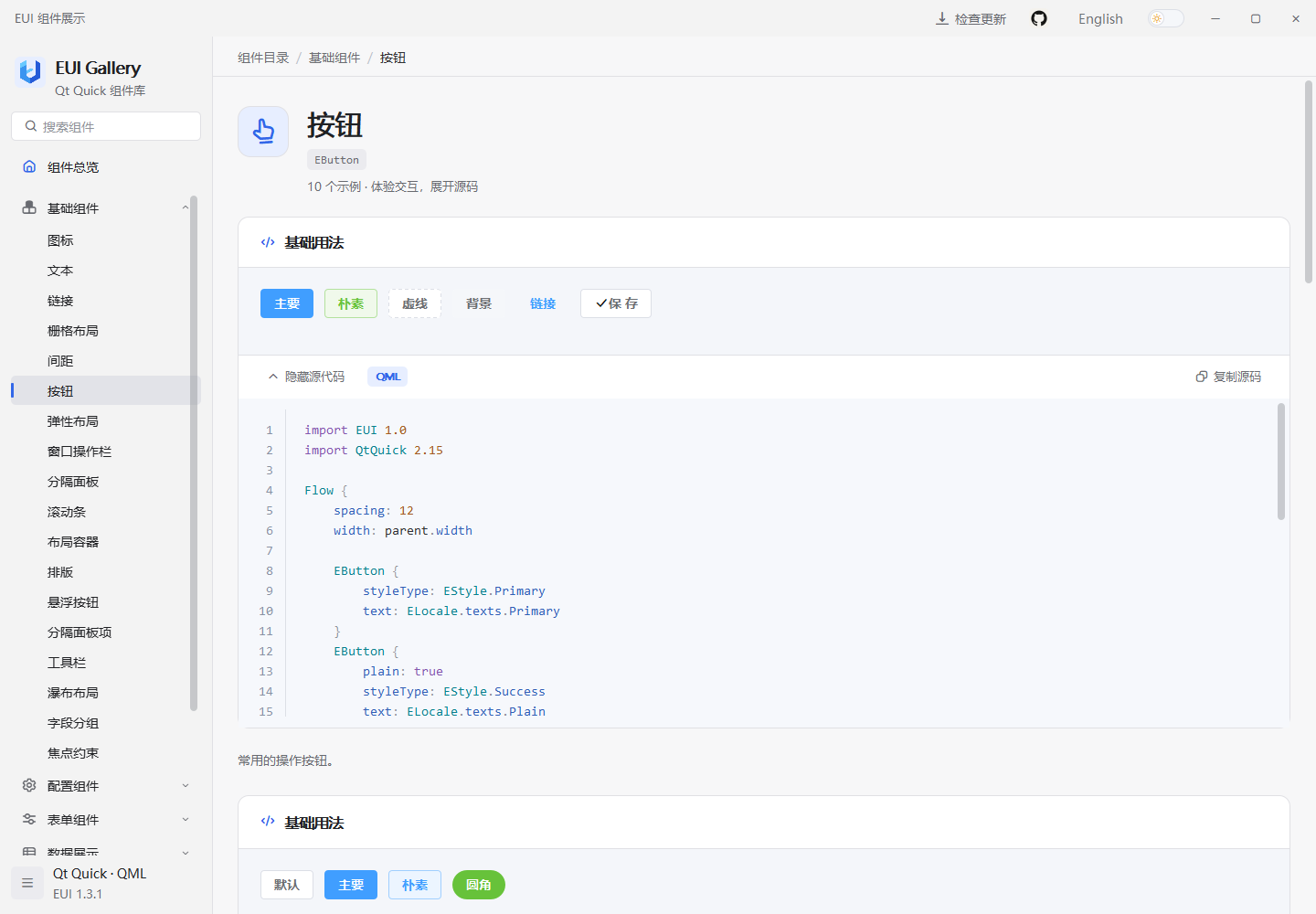Copy source with 复制源码
Screen dimensions: 1316x914
click(1228, 377)
